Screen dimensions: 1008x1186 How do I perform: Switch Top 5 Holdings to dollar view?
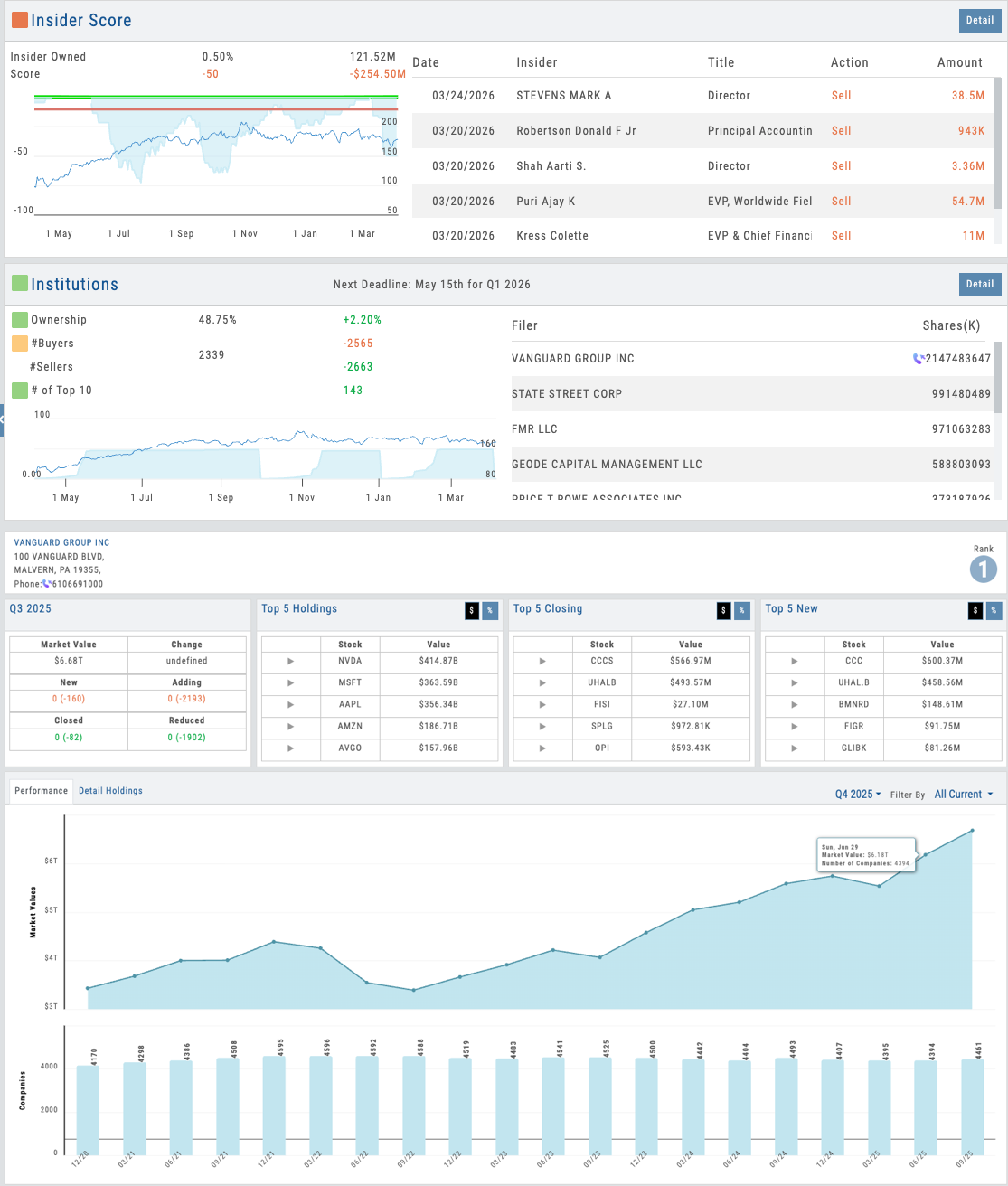(471, 611)
